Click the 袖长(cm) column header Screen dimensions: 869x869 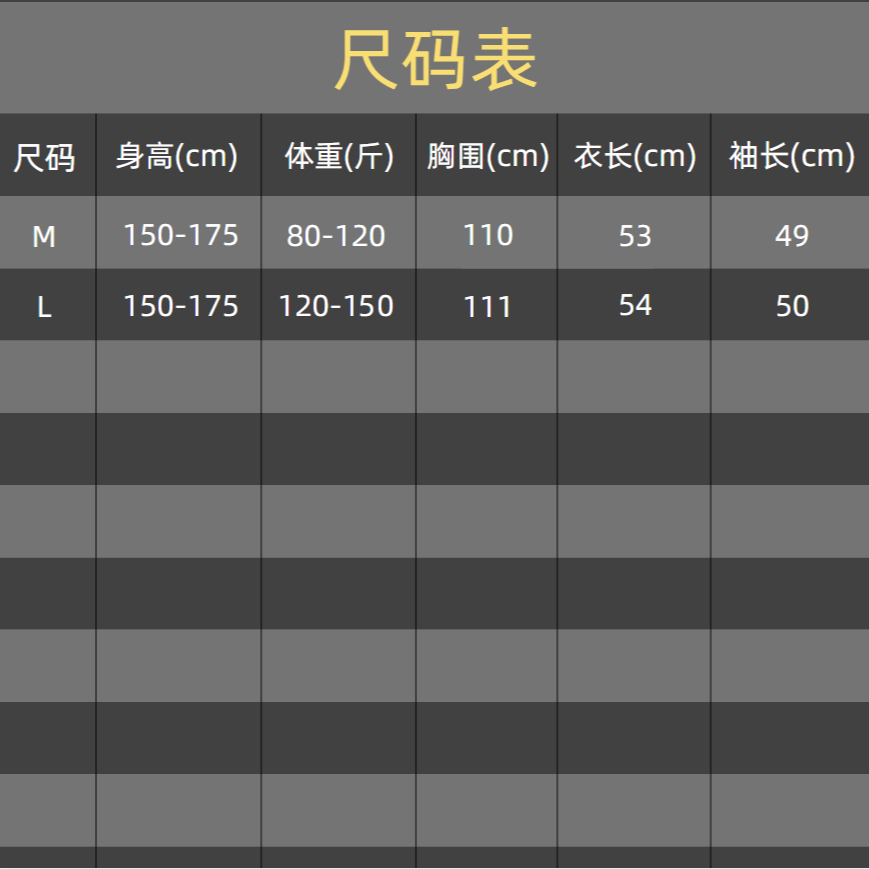[789, 156]
